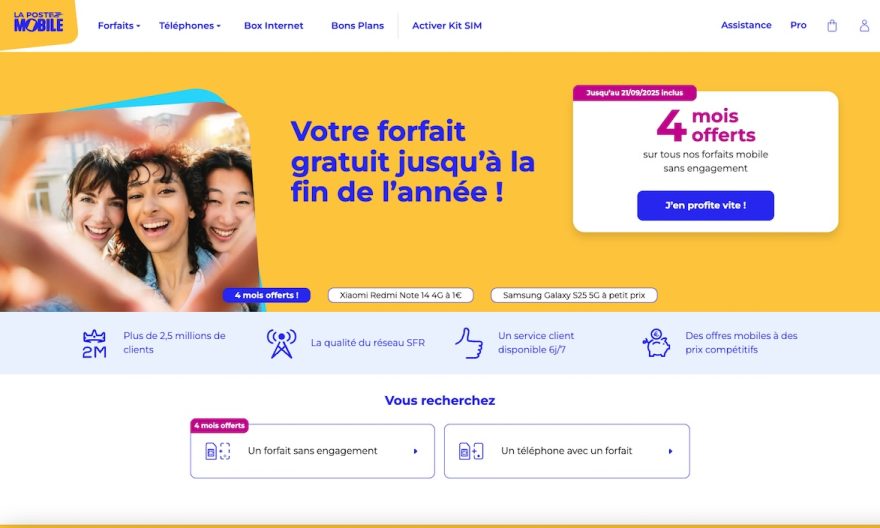Click the La Poste Mobile logo
The image size is (880, 528).
click(38, 22)
